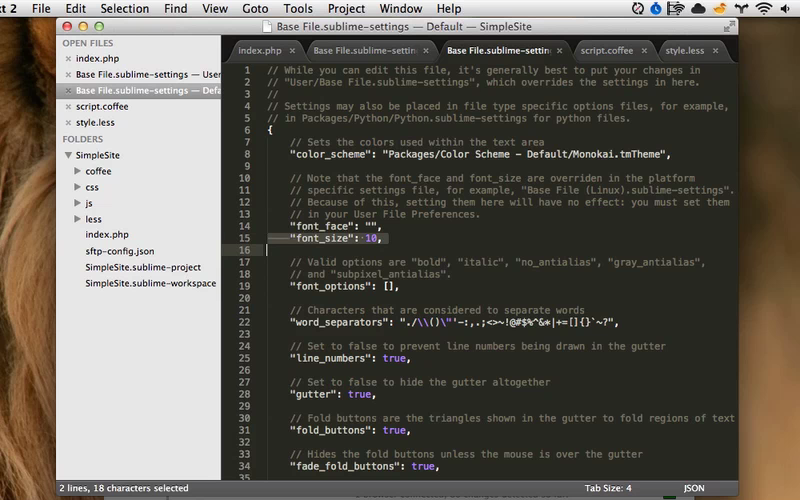Click line number 6 in gutter
This screenshot has height=500, width=800.
coord(247,130)
